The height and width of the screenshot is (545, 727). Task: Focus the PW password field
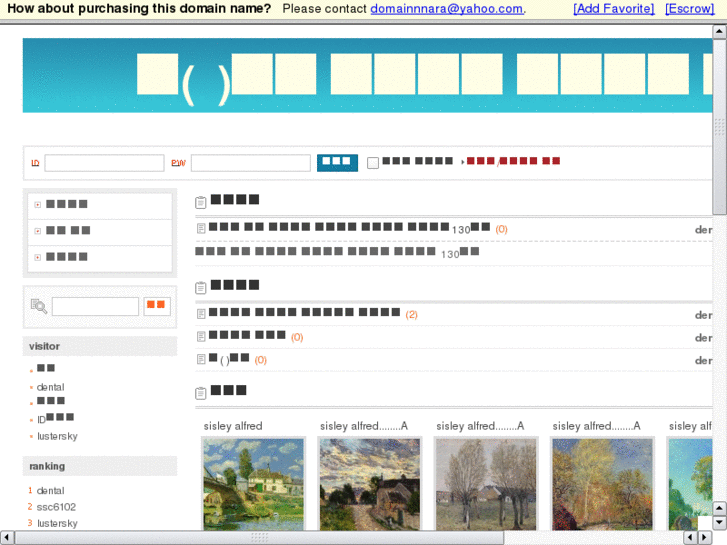(251, 163)
